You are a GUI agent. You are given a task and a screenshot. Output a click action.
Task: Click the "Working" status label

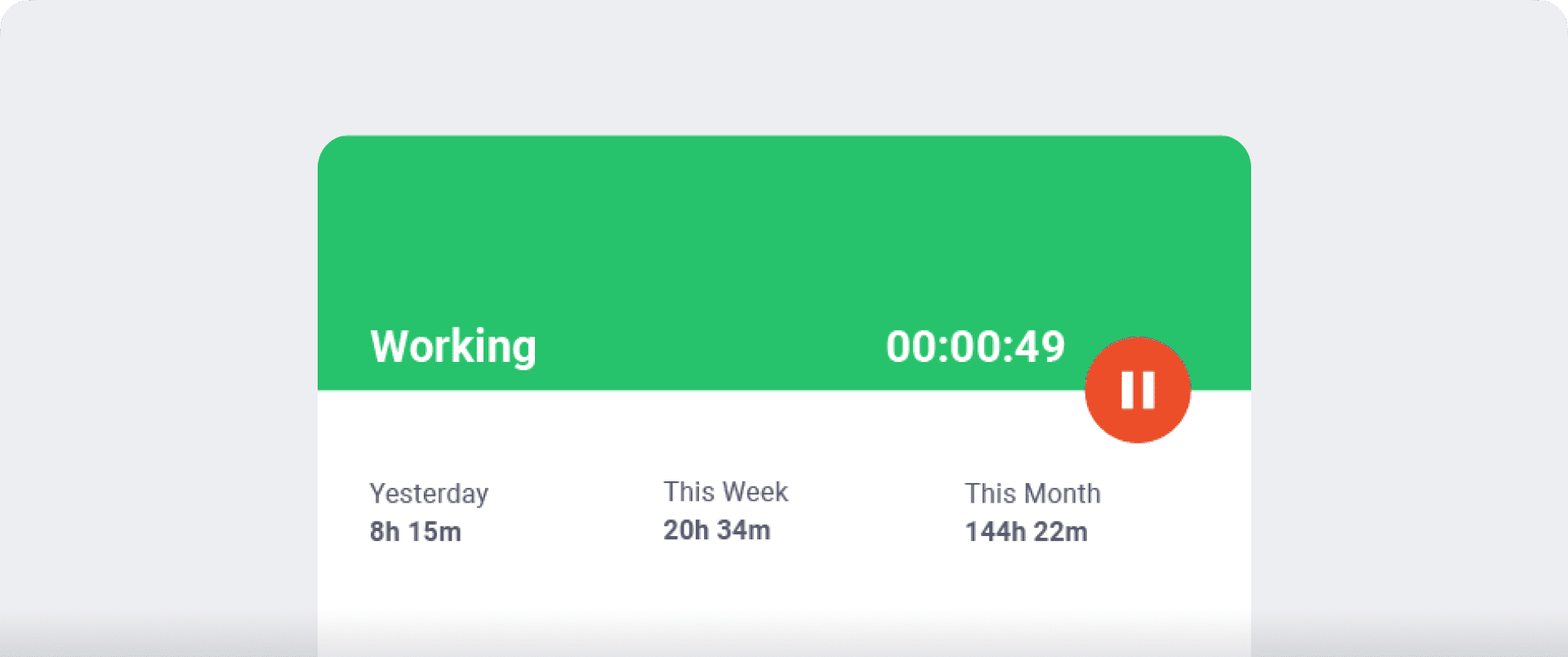[x=453, y=346]
